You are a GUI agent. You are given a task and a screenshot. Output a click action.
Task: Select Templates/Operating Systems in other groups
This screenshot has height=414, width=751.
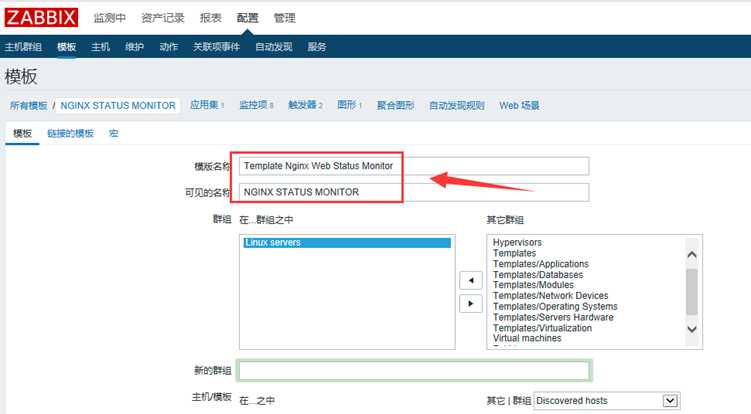[555, 306]
